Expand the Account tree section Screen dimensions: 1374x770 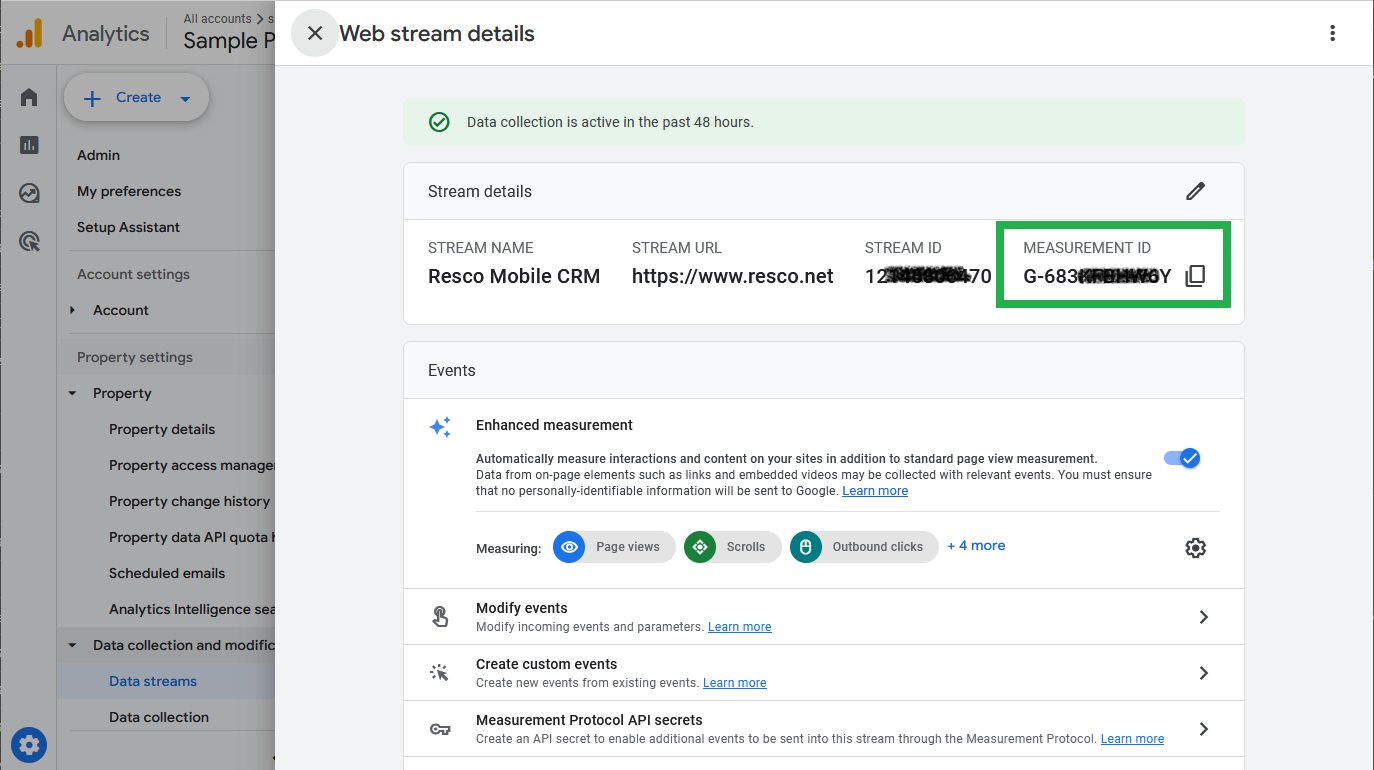pos(73,310)
